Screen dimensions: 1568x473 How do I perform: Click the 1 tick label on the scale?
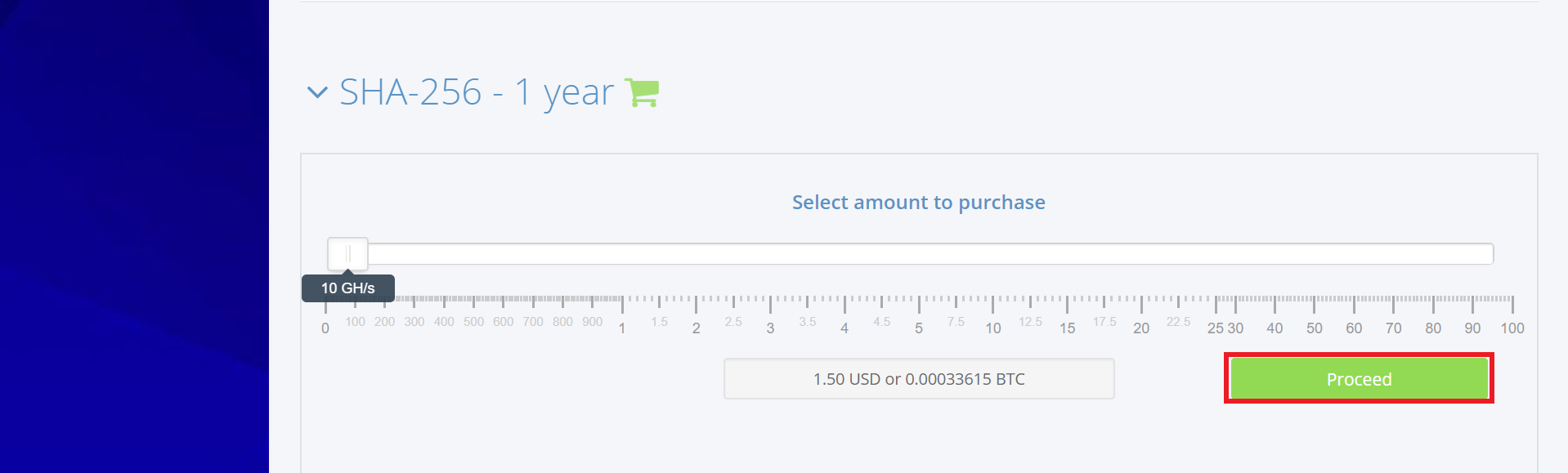[x=622, y=328]
